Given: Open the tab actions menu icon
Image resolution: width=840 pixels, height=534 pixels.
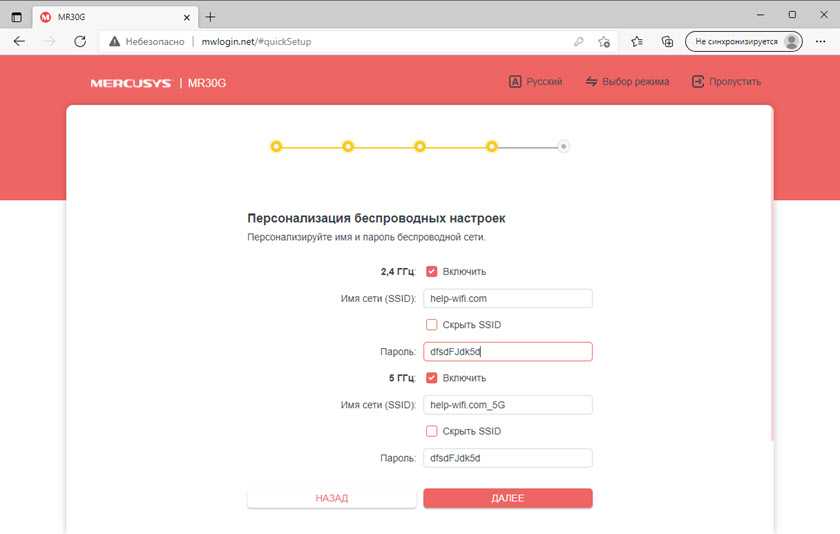Looking at the screenshot, I should point(16,17).
